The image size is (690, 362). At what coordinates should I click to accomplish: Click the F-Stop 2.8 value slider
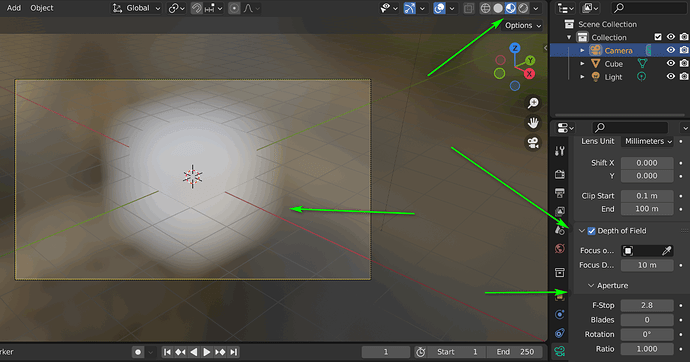647,305
